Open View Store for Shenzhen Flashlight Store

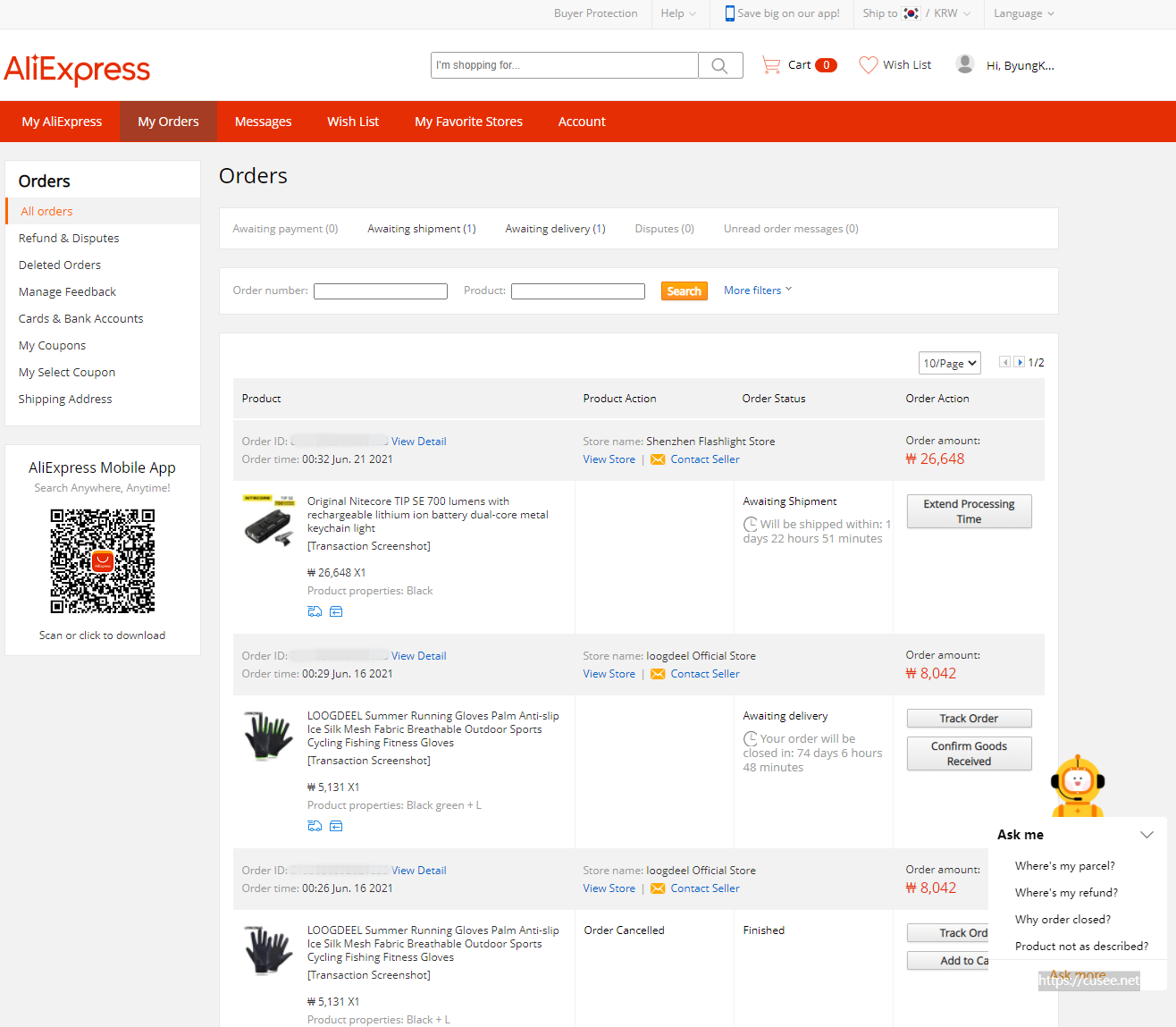(609, 459)
